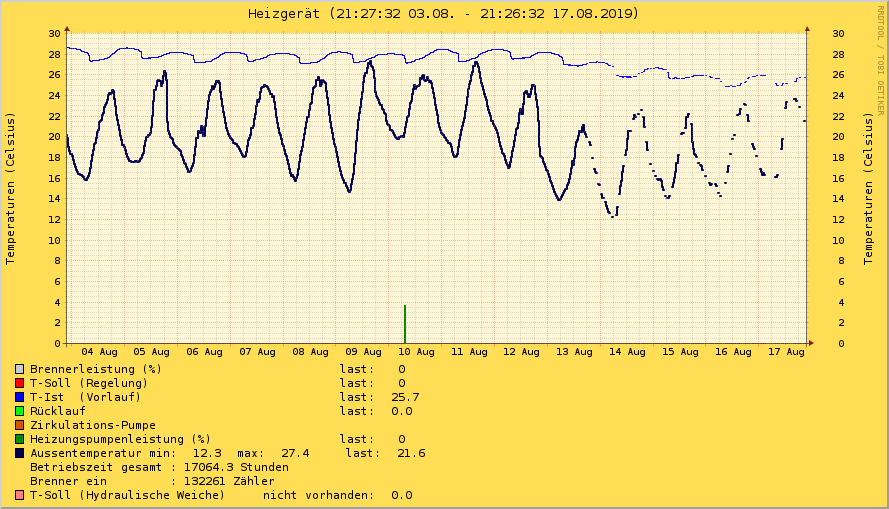Click the '07 Aug' x-axis label

[257, 352]
